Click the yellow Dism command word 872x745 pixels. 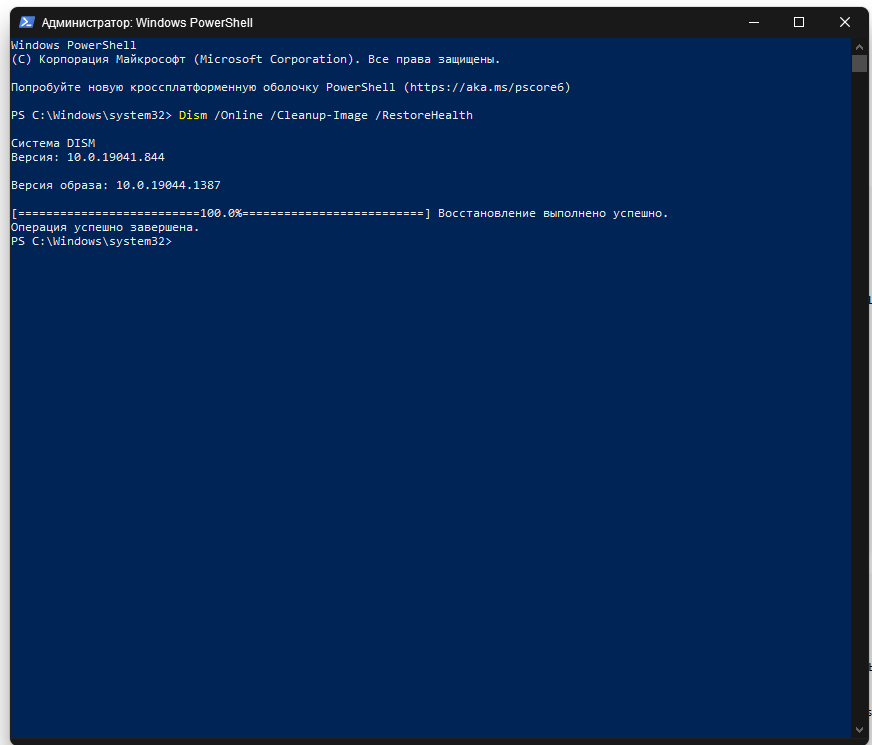point(193,115)
